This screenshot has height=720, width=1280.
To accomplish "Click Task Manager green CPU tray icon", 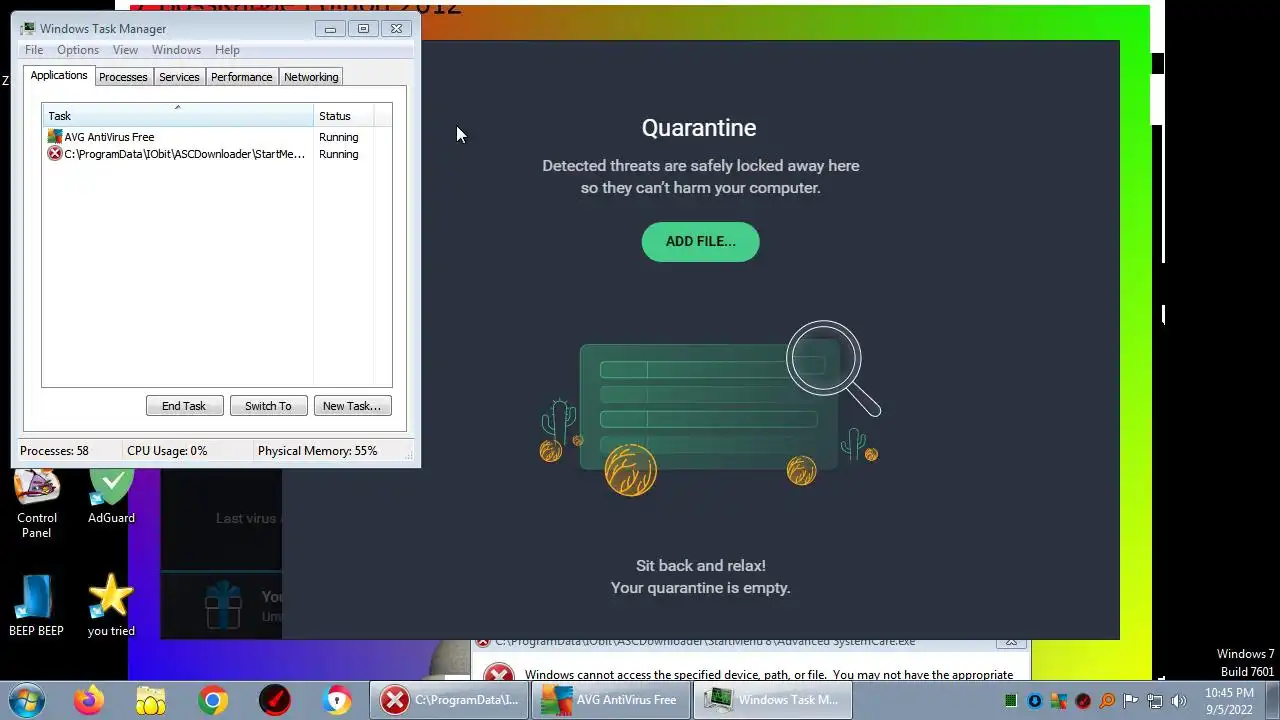I will (x=1011, y=701).
